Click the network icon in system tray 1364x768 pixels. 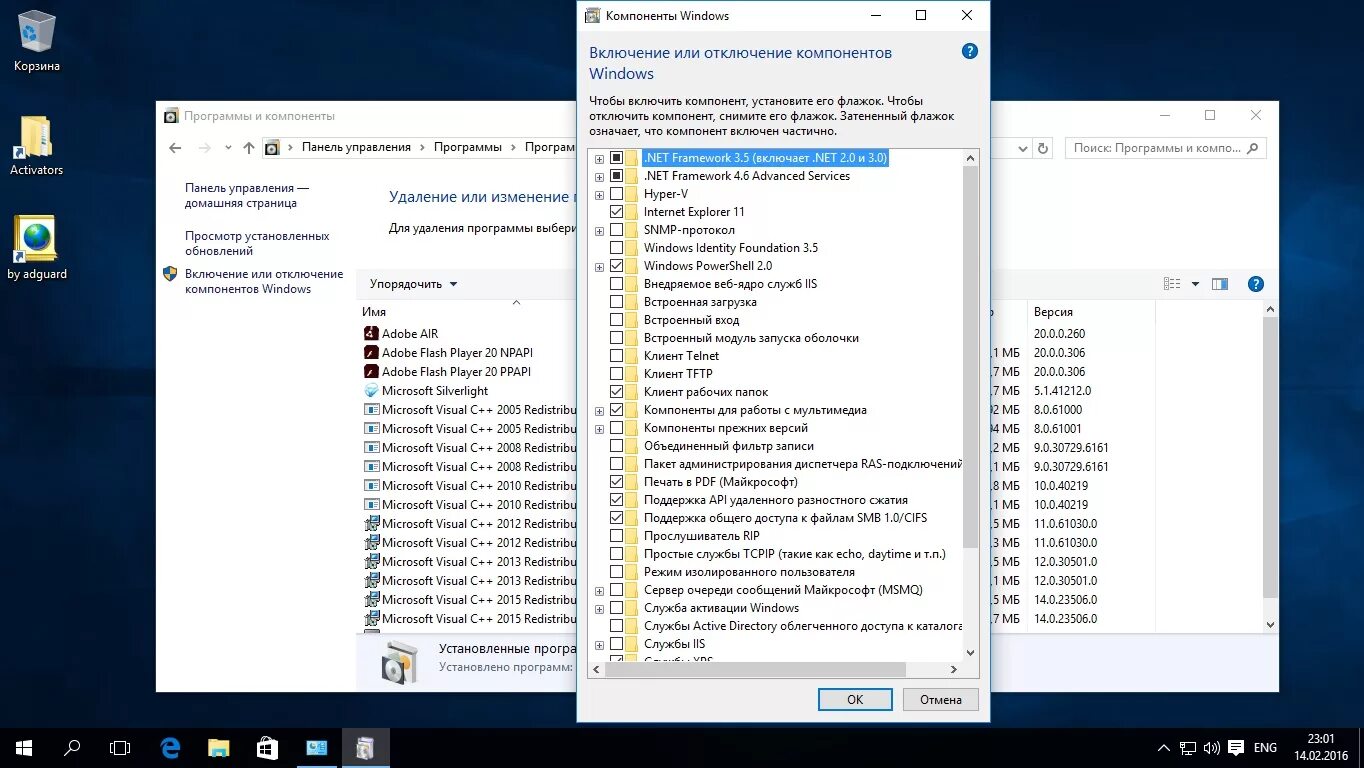[x=1188, y=748]
